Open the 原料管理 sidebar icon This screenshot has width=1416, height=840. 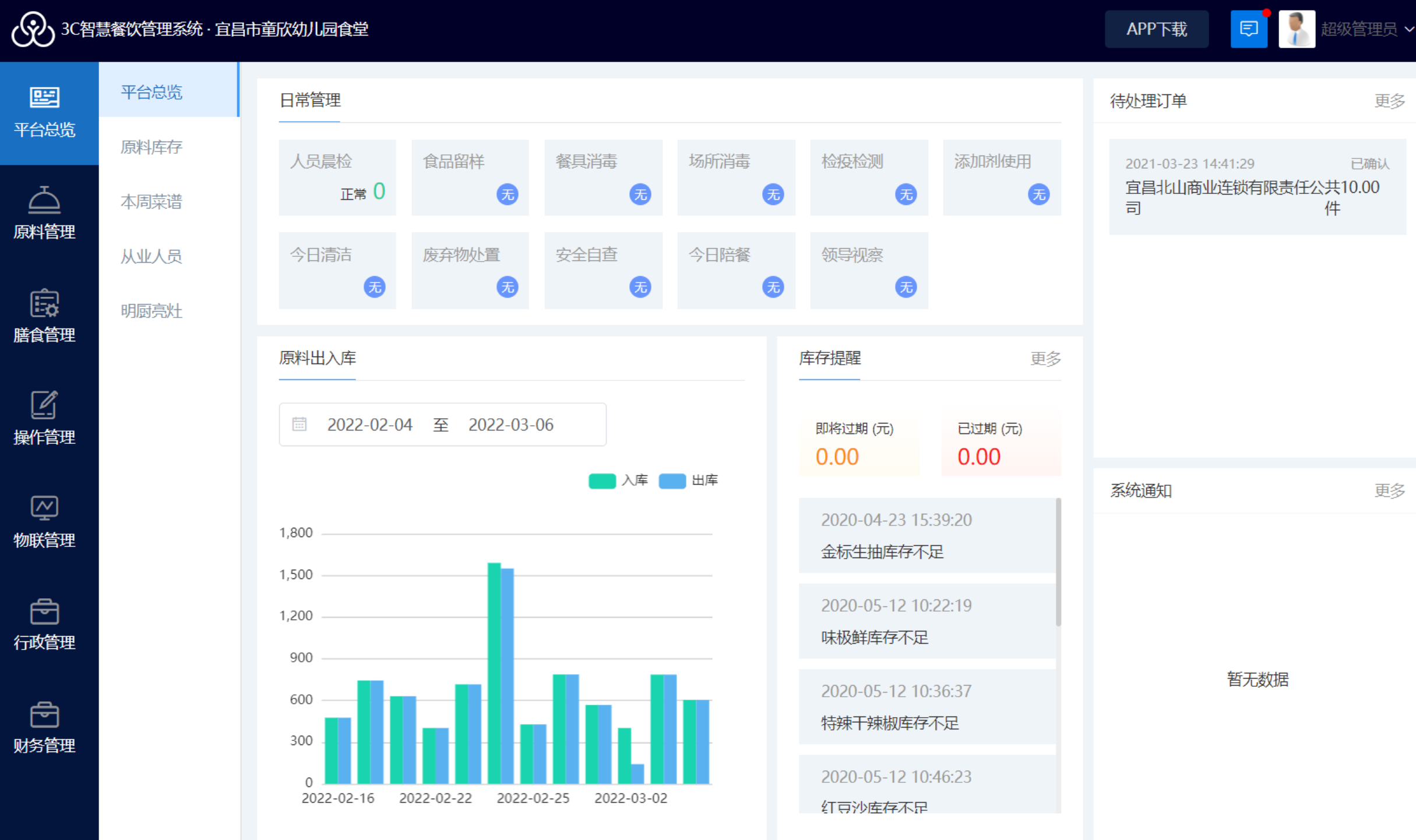44,201
